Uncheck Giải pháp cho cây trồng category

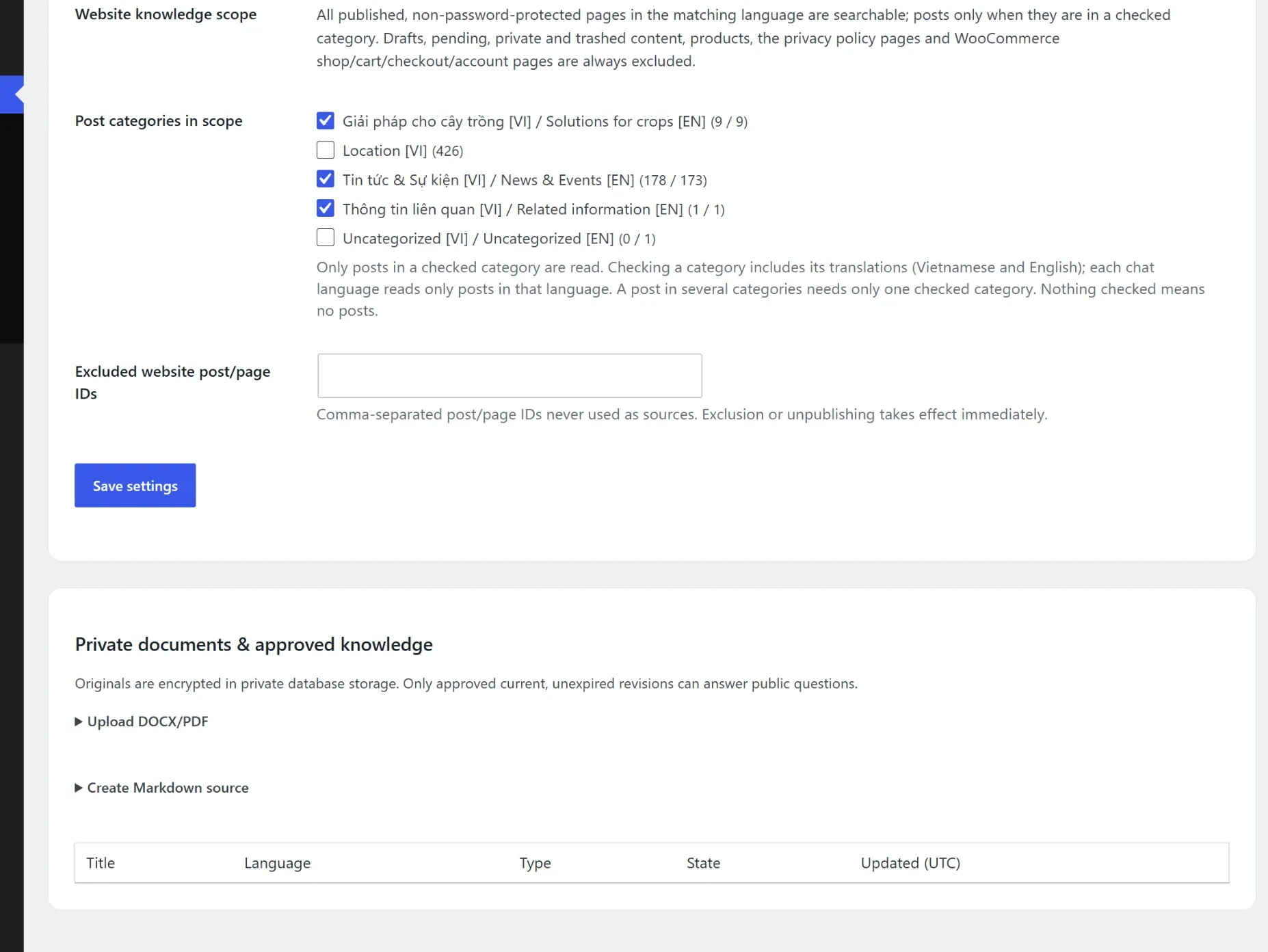[x=326, y=121]
